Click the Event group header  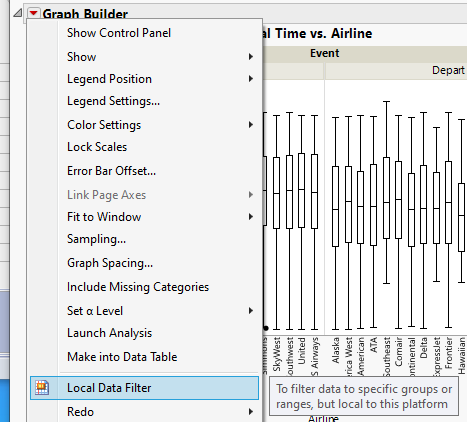pyautogui.click(x=324, y=53)
